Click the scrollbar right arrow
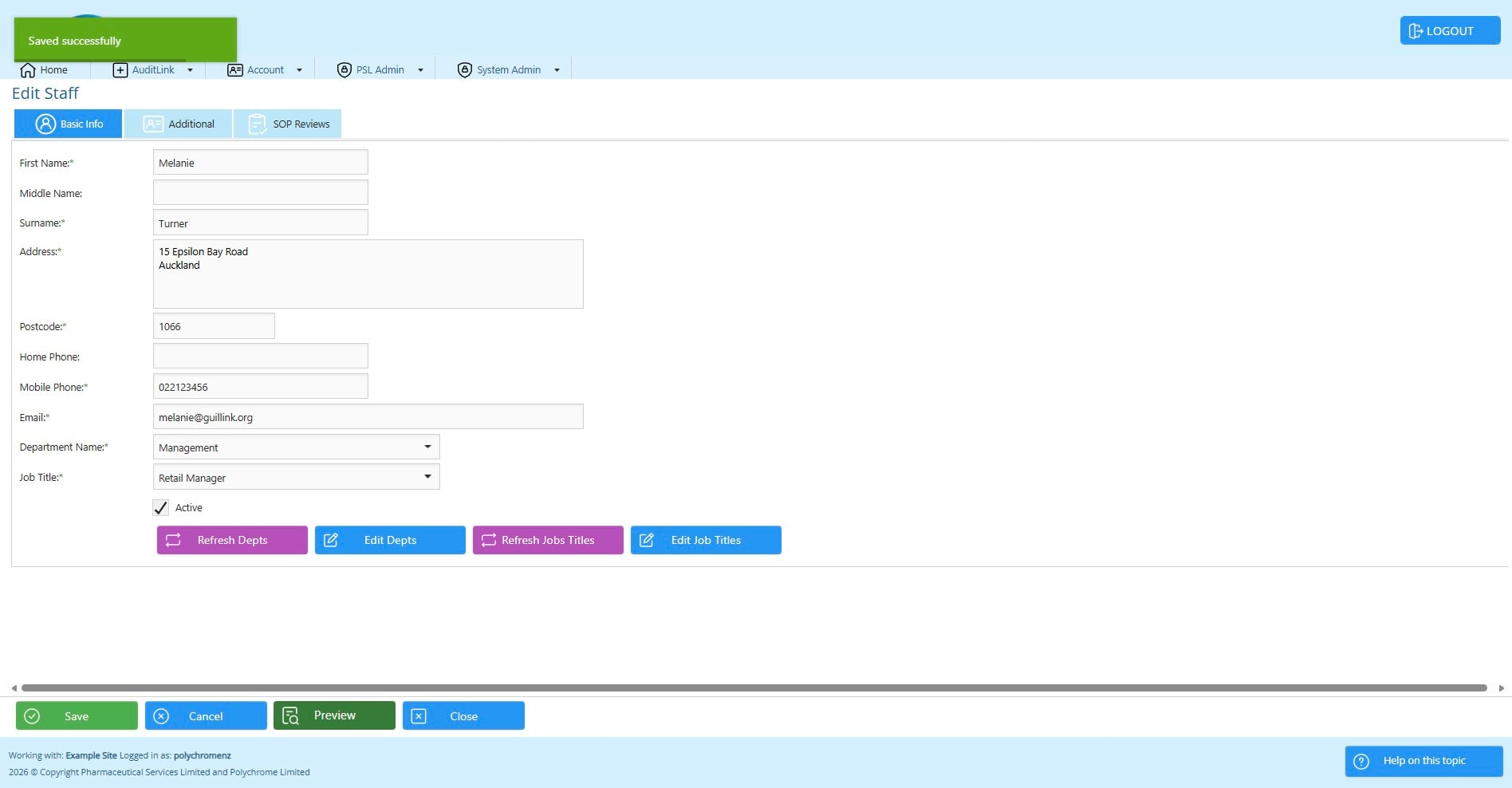1512x788 pixels. 1501,688
